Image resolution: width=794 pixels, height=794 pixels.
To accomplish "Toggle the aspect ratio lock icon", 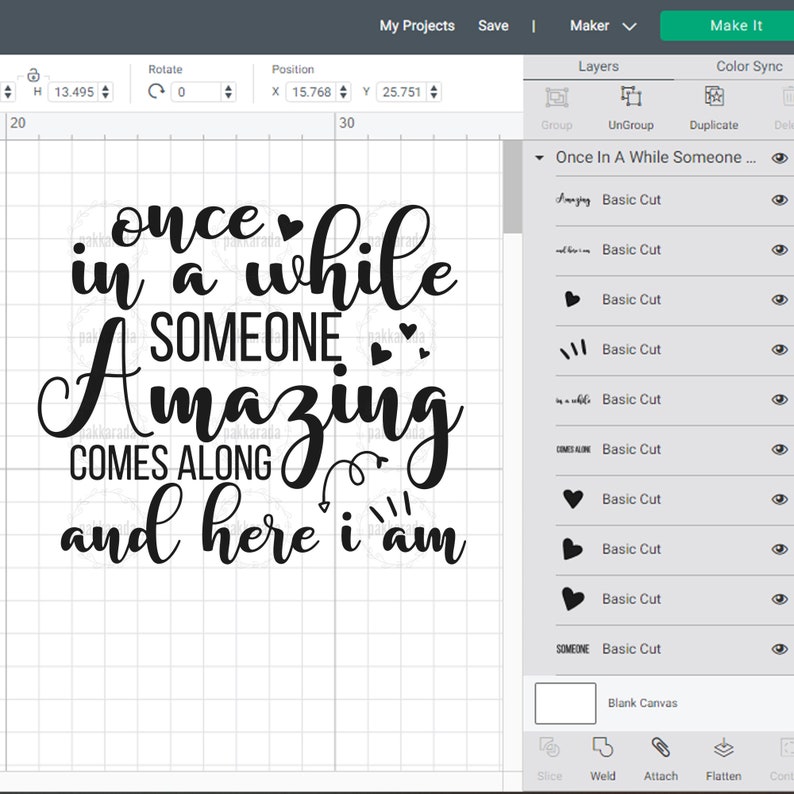I will (33, 75).
